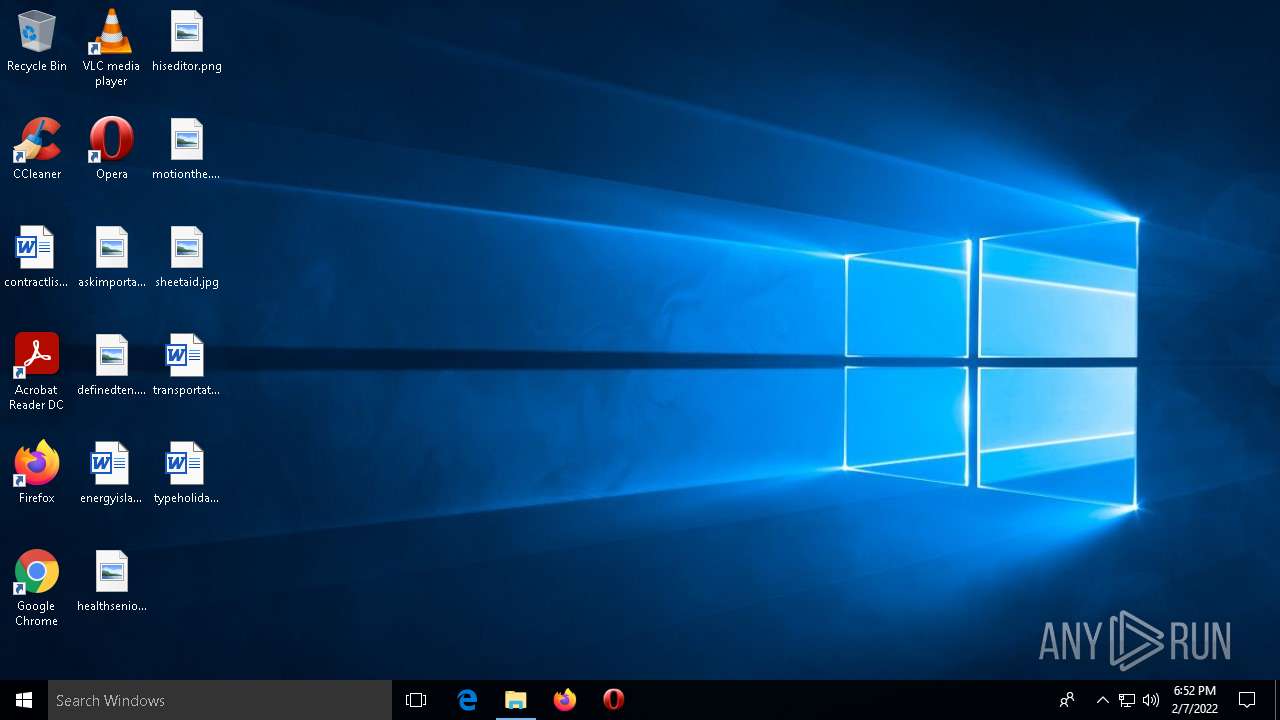Click the Show desktop sliver
Screen dimensions: 1280x720
pyautogui.click(x=1277, y=700)
